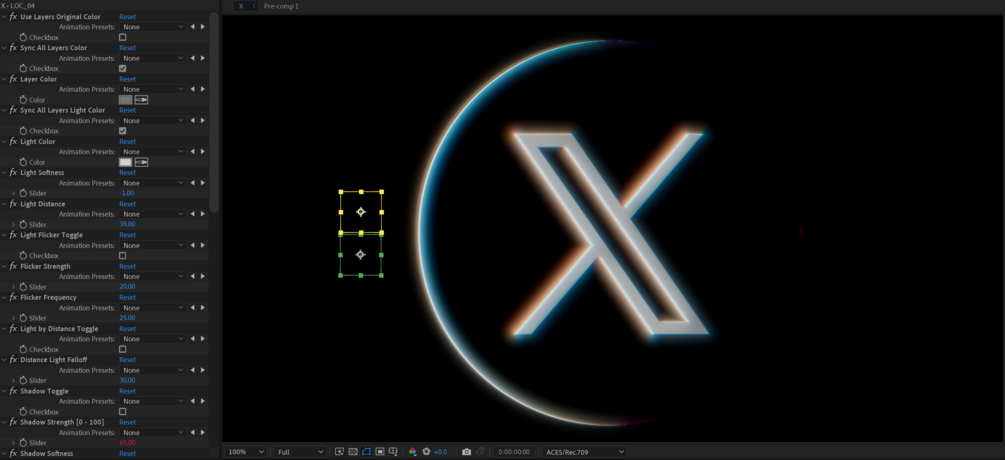Click stopwatch for Light Color property
This screenshot has width=1005, height=460.
click(x=23, y=162)
